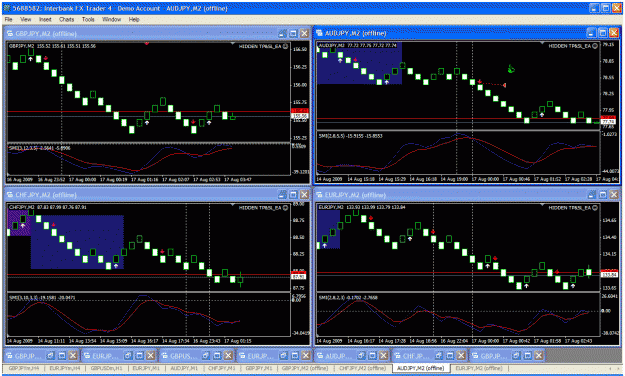The height and width of the screenshot is (376, 625).
Task: Maximize the GBPJPY,M2 chart window
Action: 293,33
